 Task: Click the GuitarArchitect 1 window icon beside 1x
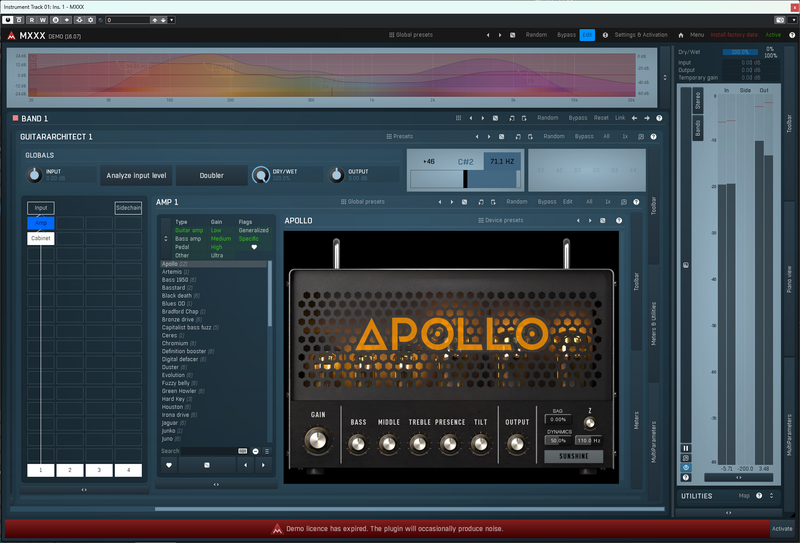[641, 137]
